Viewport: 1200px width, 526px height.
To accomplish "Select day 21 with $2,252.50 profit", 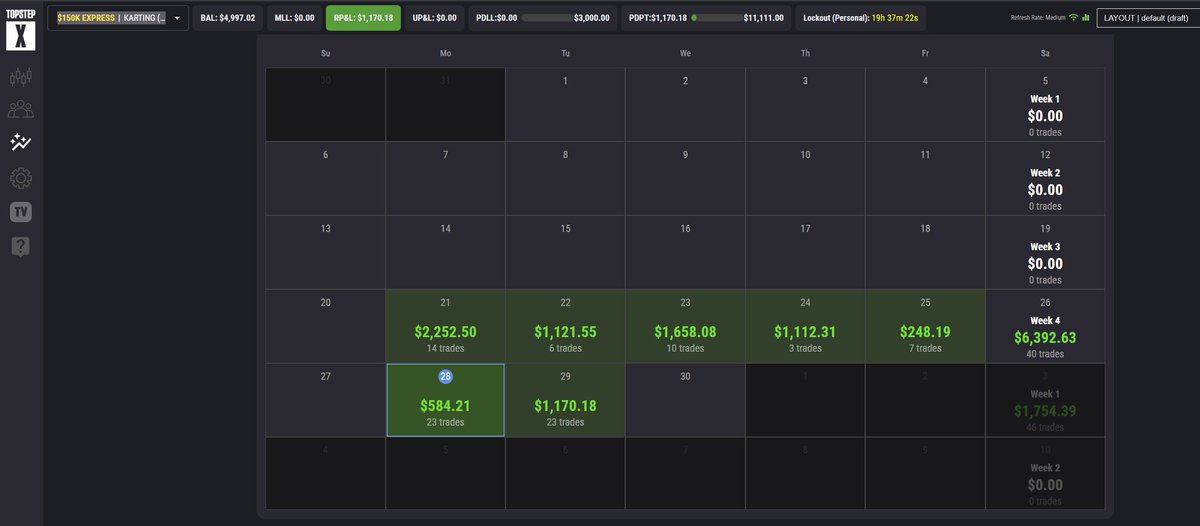I will pyautogui.click(x=445, y=326).
